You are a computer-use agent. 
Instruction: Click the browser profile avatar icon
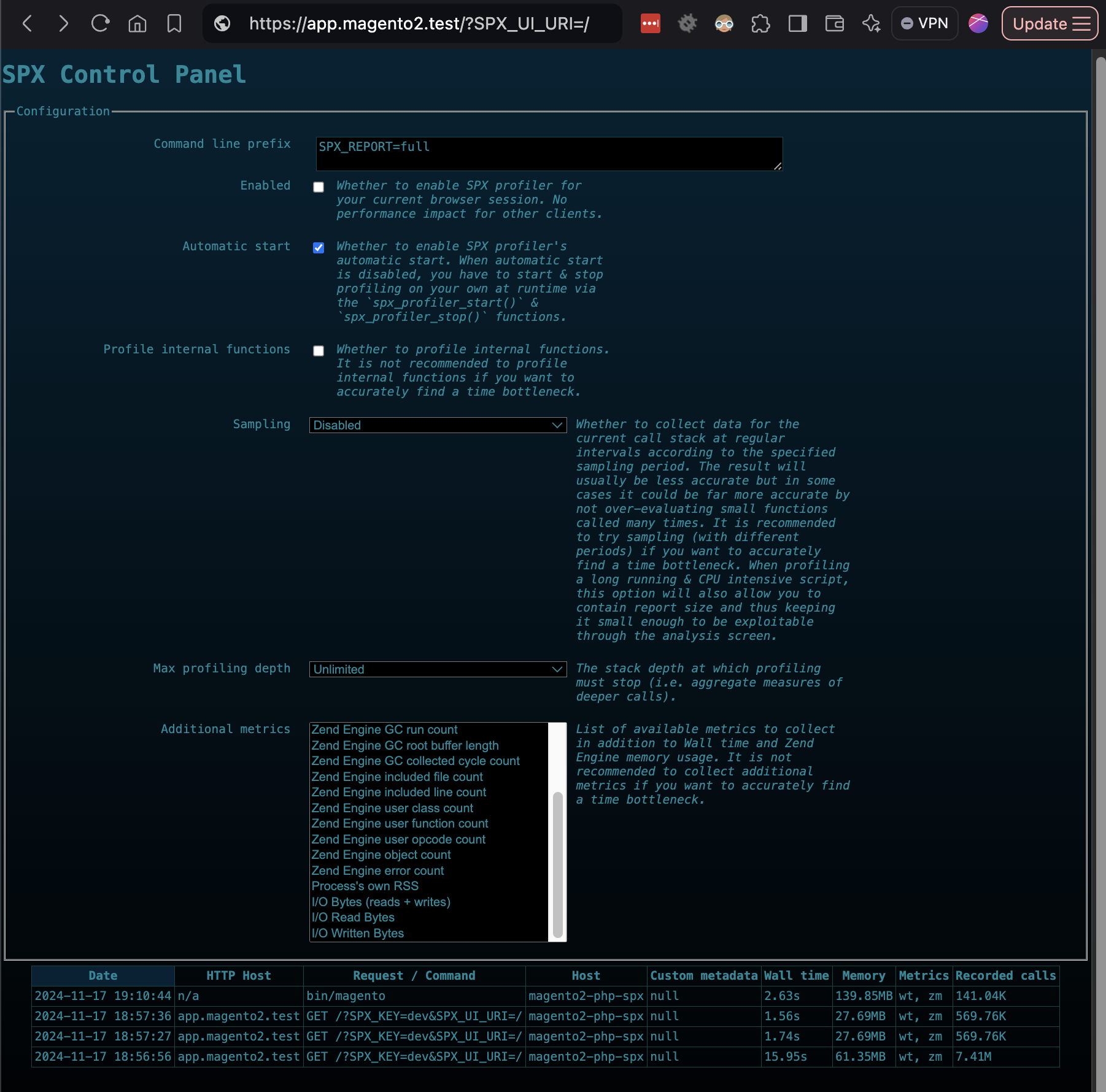978,23
